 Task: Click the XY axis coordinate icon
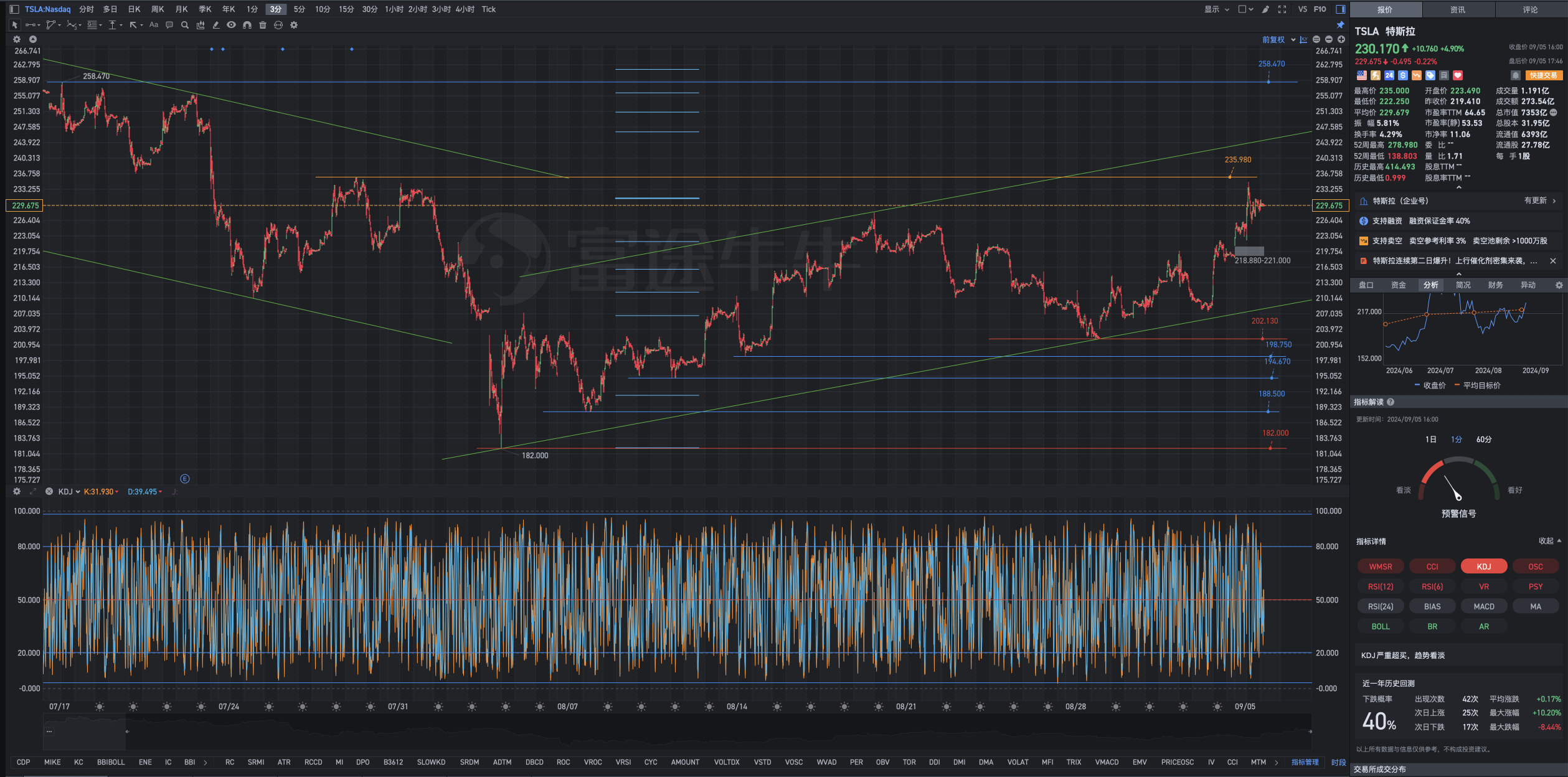point(1303,39)
